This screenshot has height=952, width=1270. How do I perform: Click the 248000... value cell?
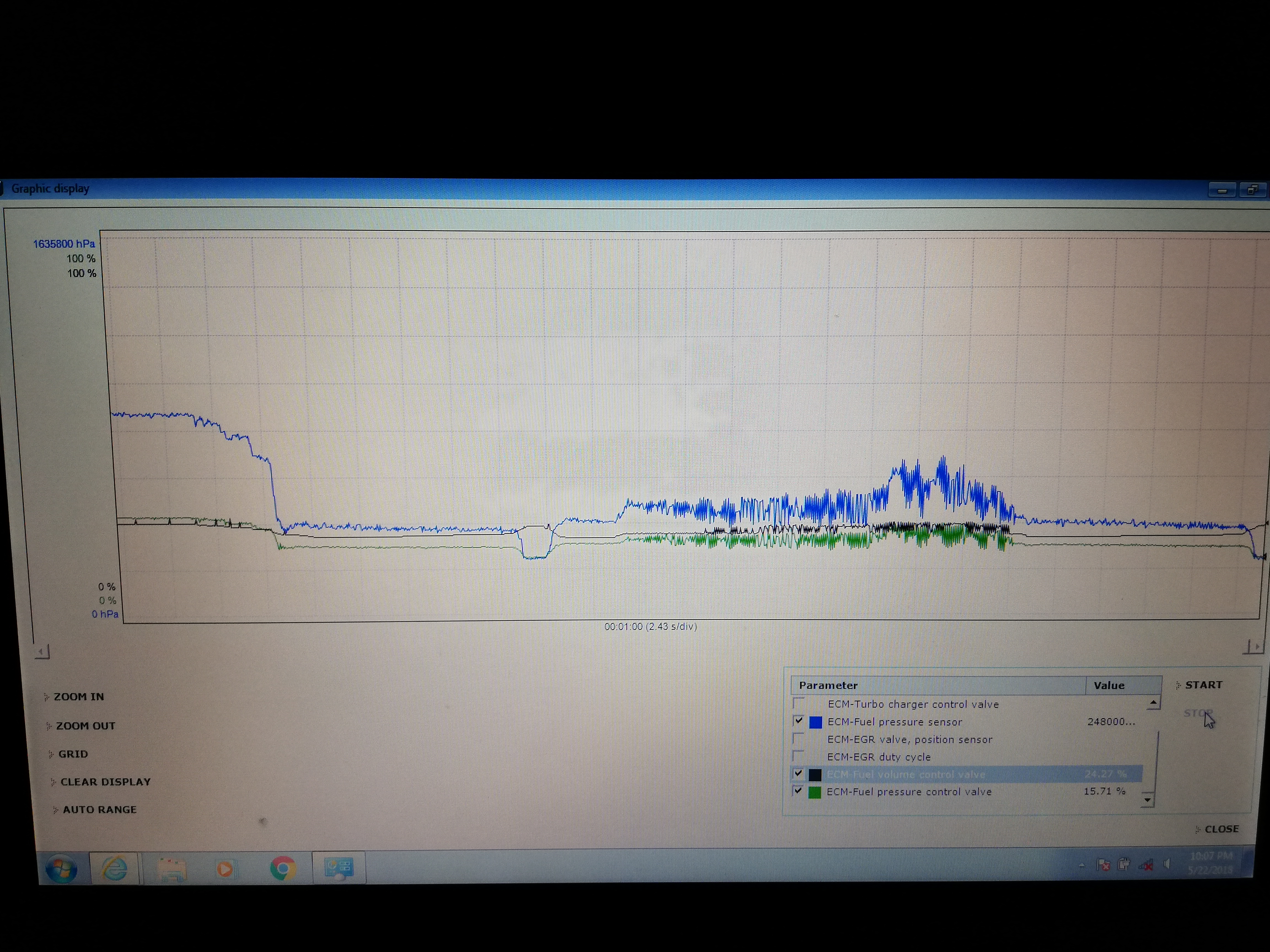tap(1111, 722)
